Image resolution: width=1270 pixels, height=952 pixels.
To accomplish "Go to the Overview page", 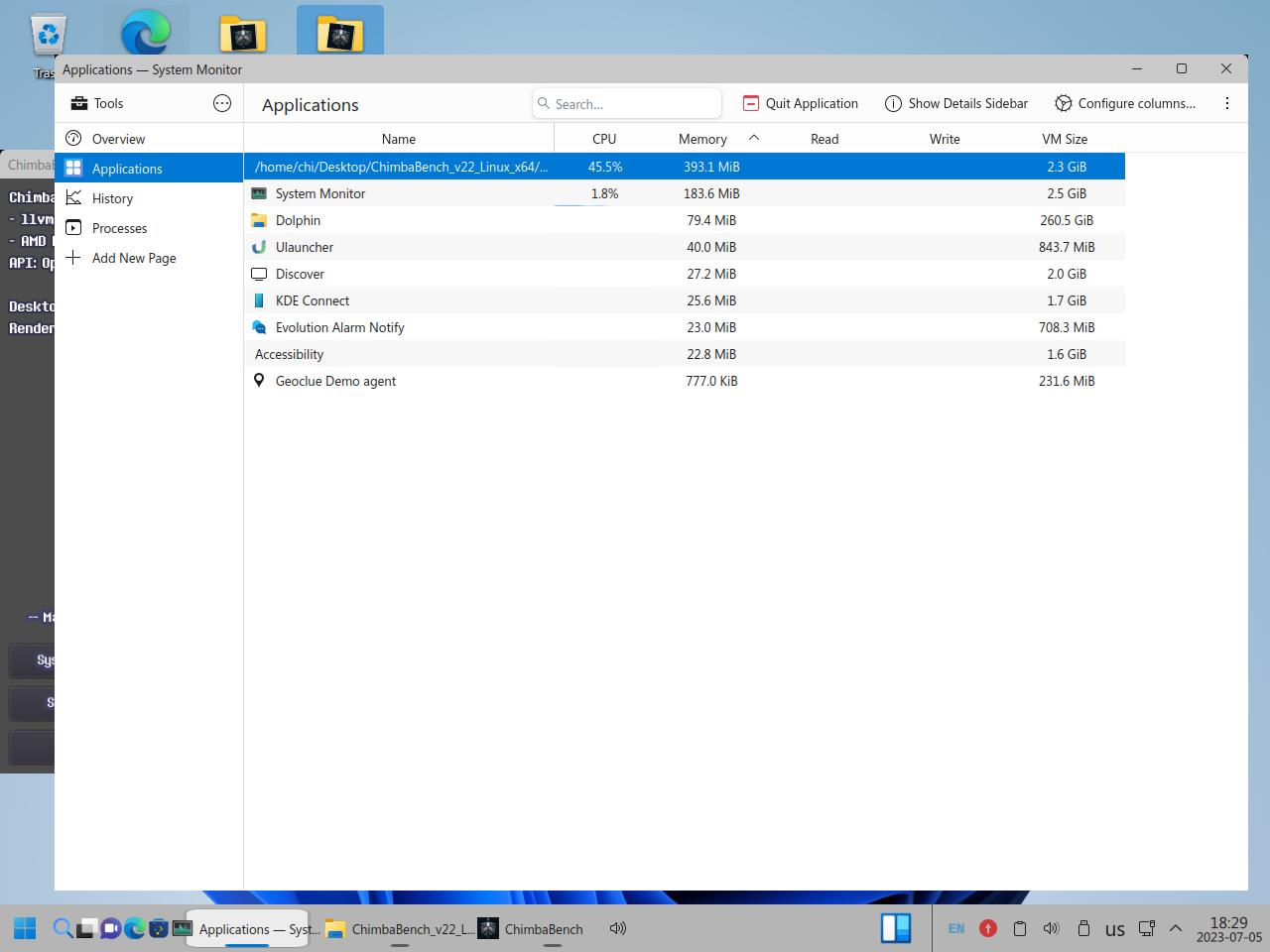I will point(118,139).
